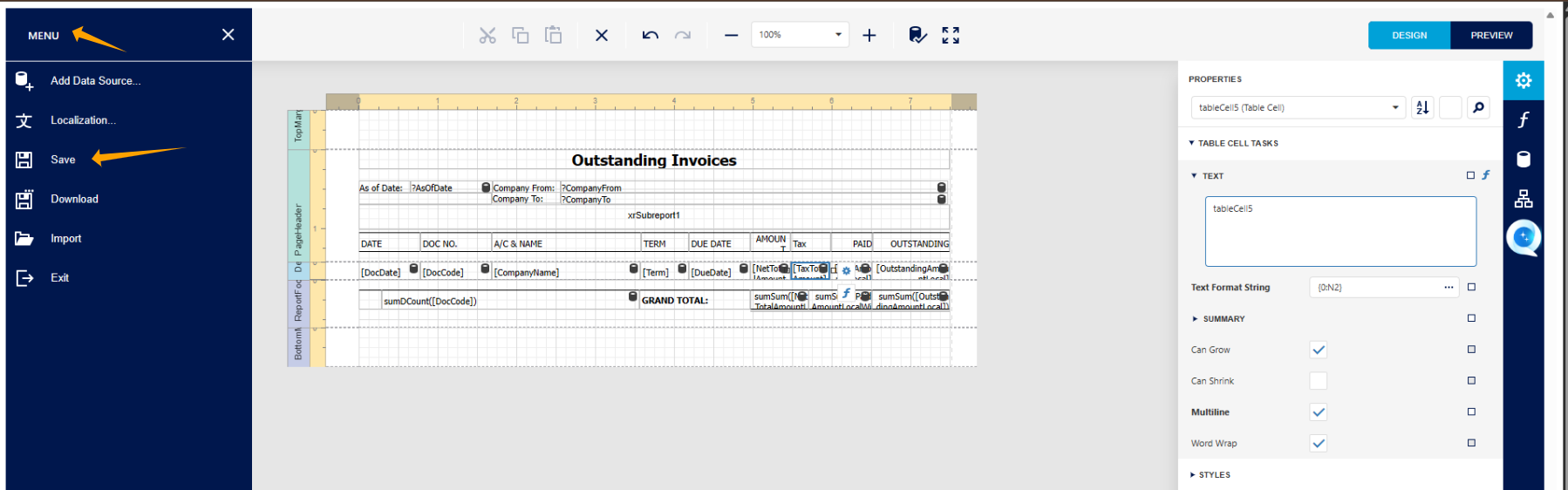
Task: Click the zoom in plus icon
Action: [x=869, y=36]
